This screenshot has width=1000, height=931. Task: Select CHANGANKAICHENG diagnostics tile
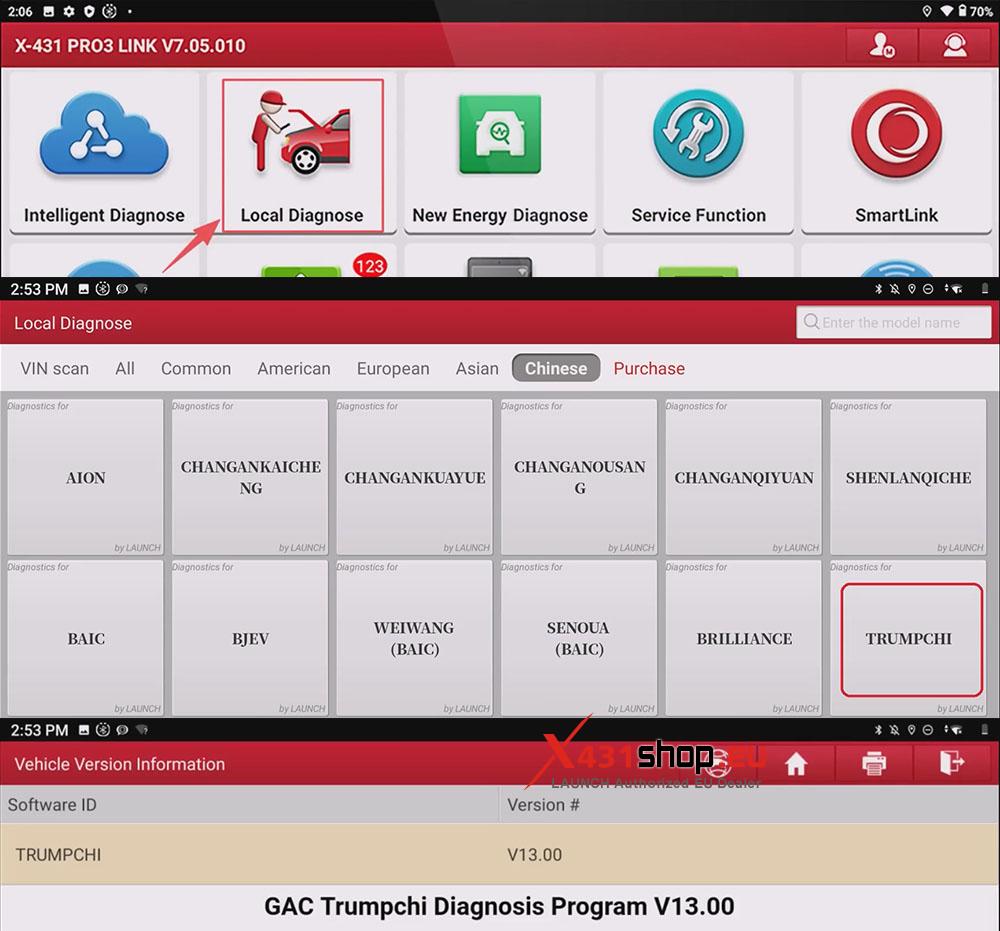click(250, 477)
